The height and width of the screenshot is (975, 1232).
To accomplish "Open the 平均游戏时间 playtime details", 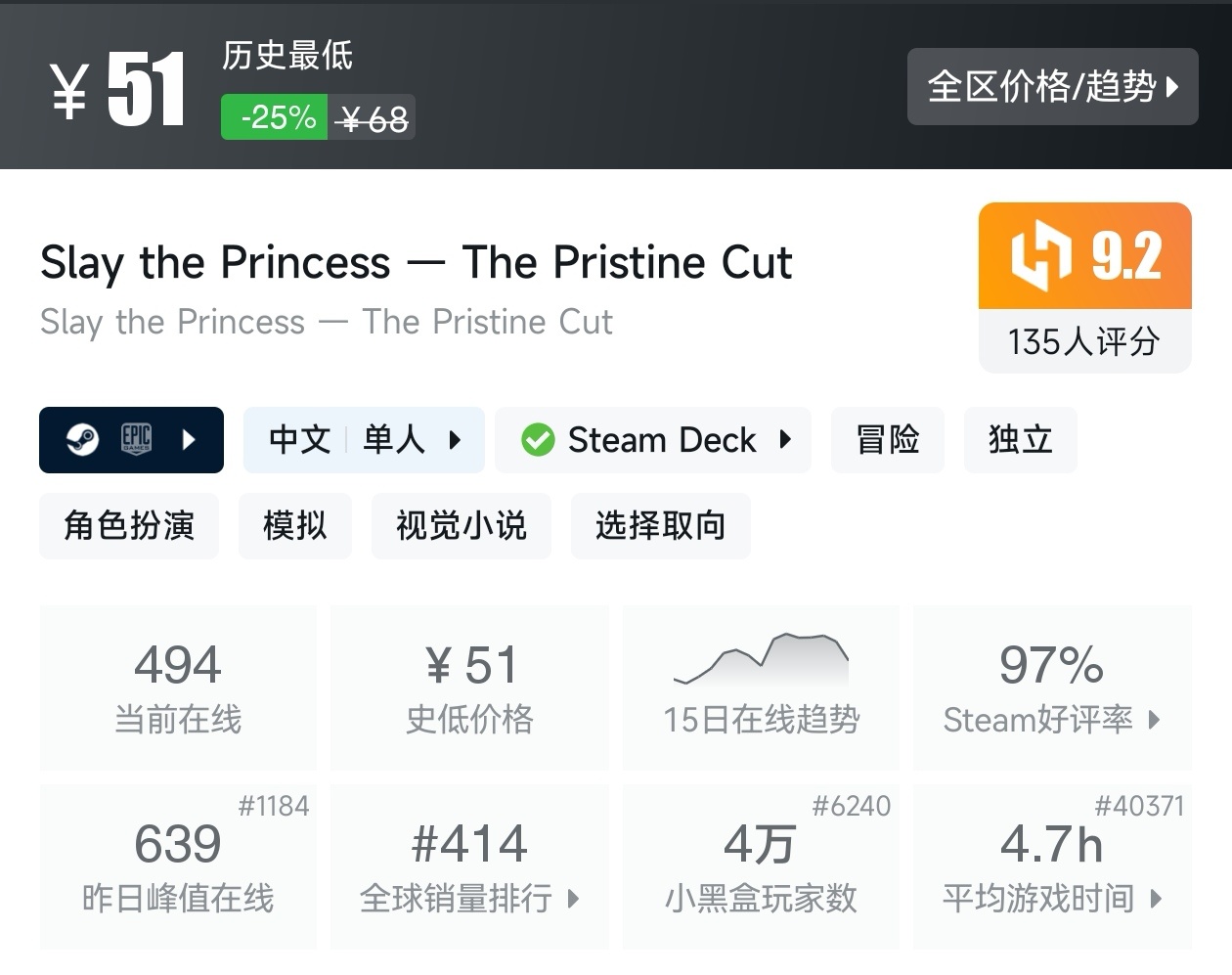I will [x=1051, y=898].
